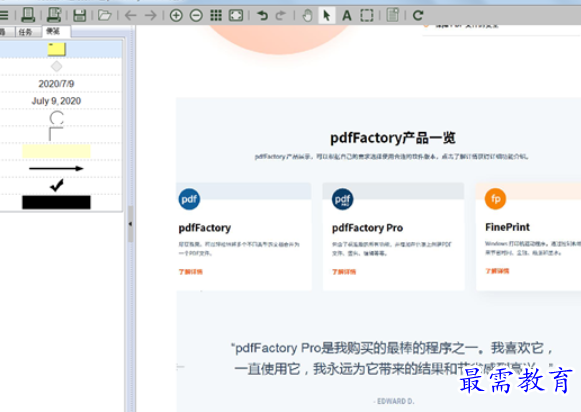
Task: Zoom in with the plus circle icon
Action: coord(176,15)
